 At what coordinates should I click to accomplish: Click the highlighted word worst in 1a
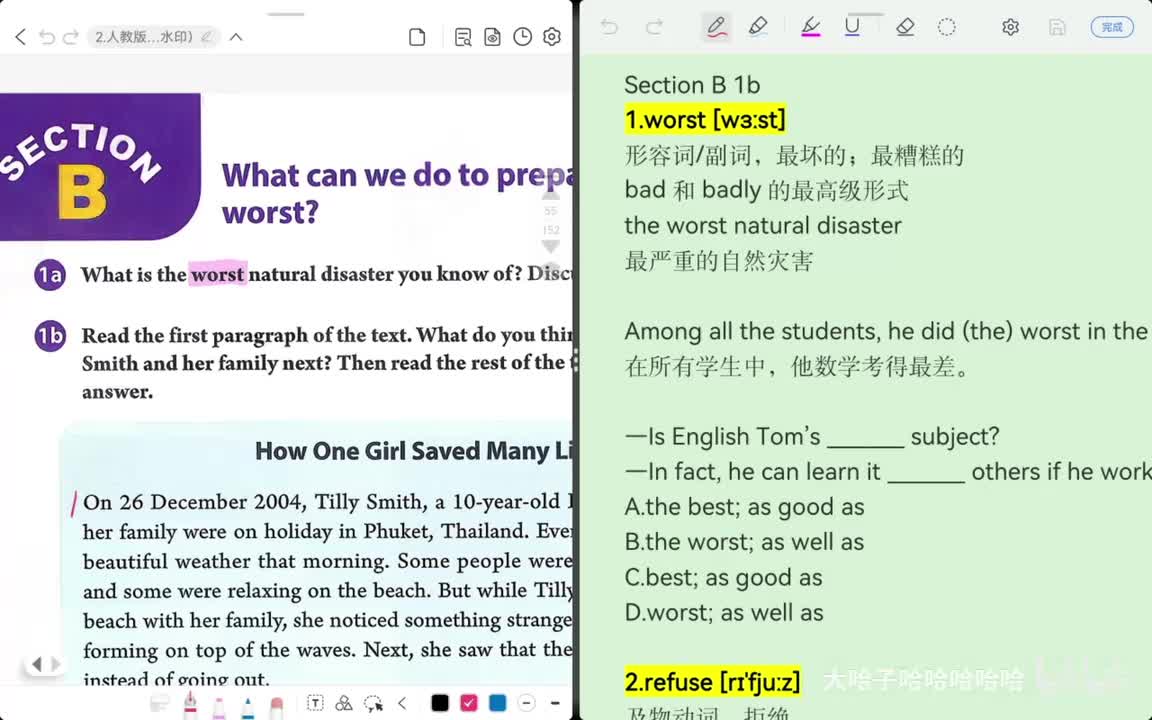pos(217,274)
